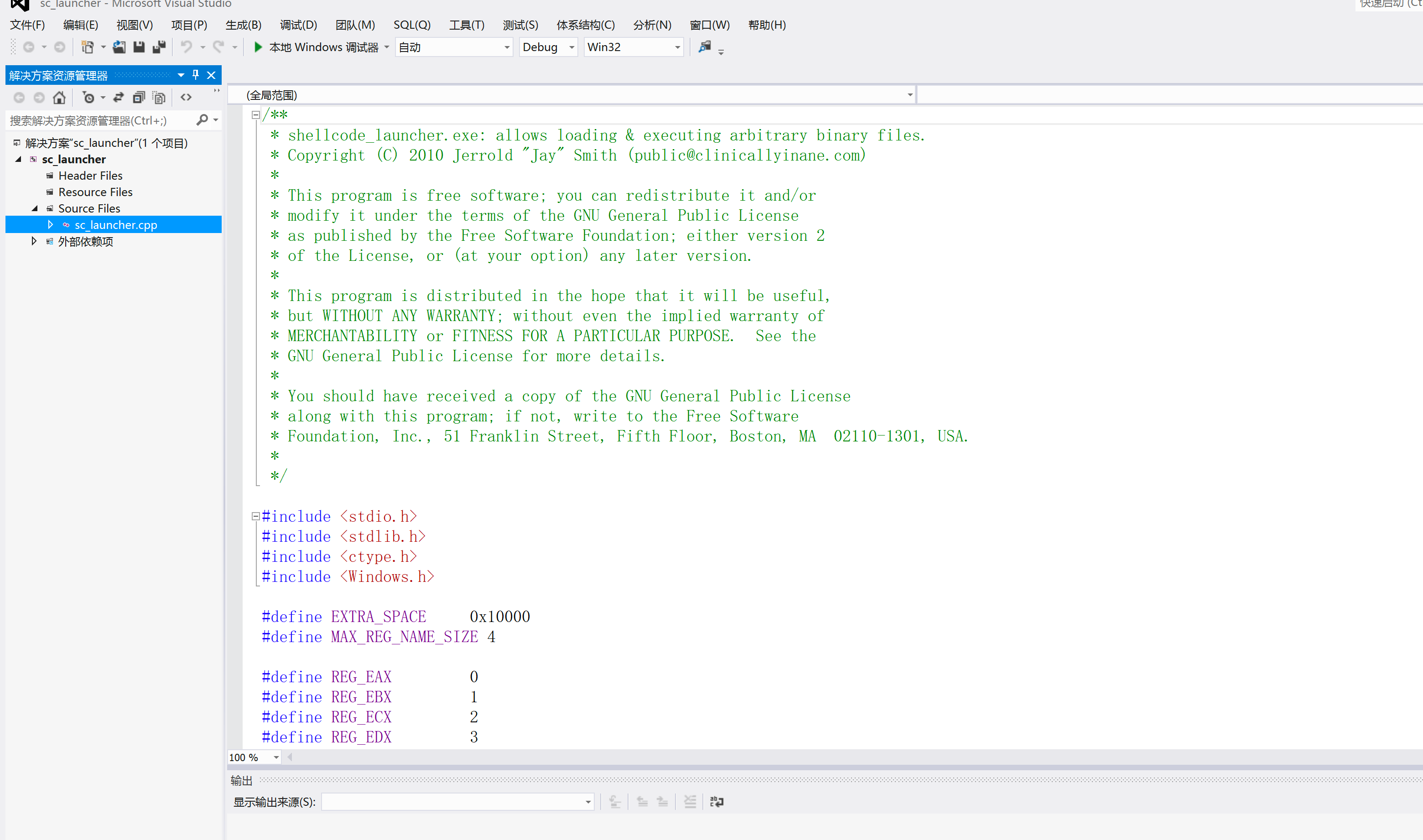Open the 自动 debug type dropdown
This screenshot has height=840, width=1423.
pyautogui.click(x=507, y=47)
